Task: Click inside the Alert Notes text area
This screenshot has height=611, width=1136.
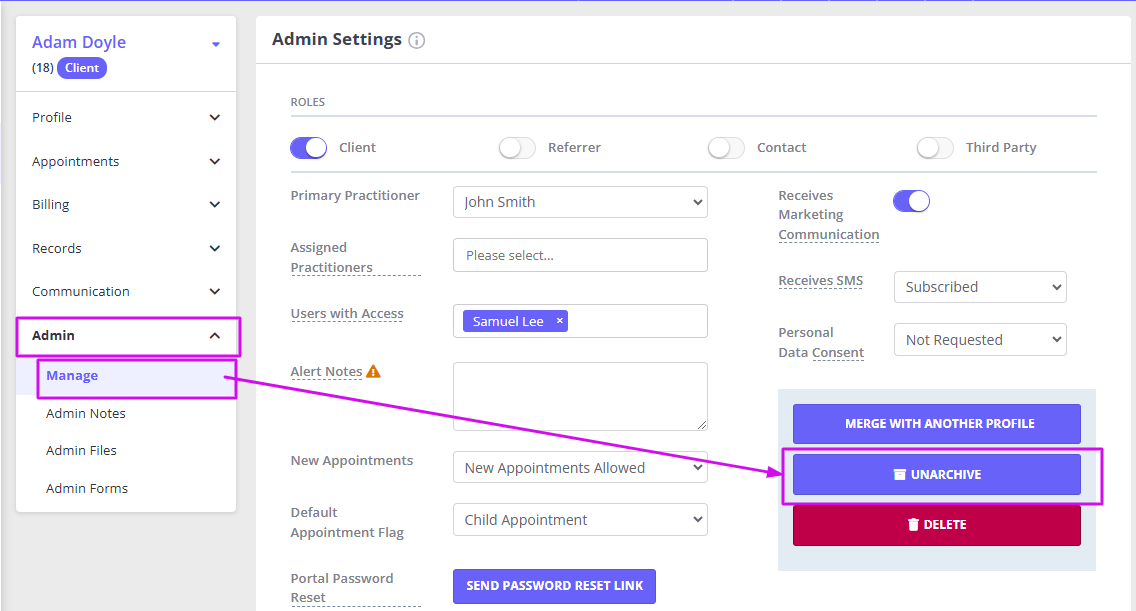Action: click(x=580, y=396)
